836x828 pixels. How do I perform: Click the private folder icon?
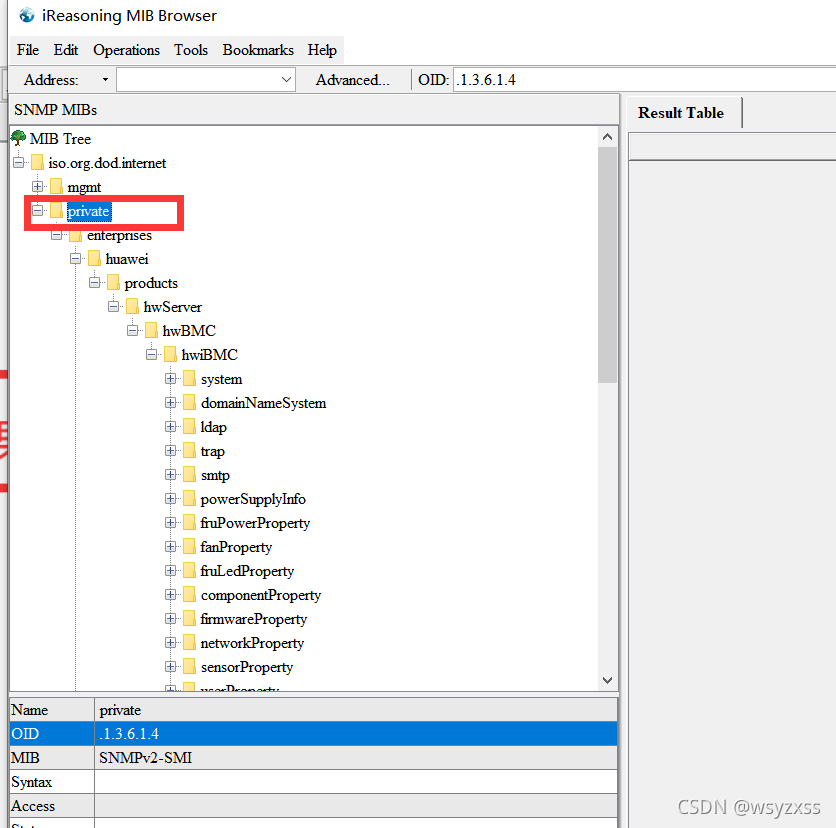click(56, 211)
